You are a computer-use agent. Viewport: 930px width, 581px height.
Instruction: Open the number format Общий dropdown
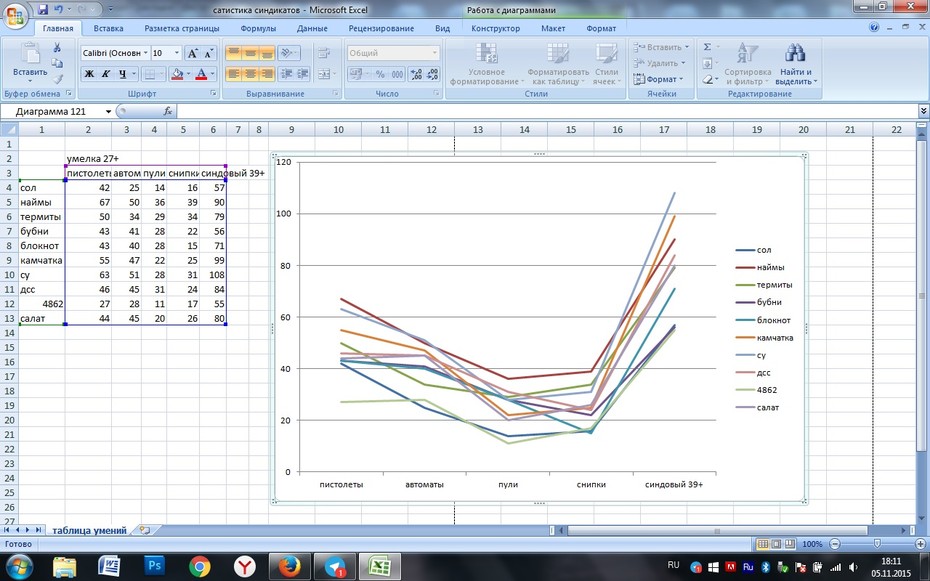(434, 53)
